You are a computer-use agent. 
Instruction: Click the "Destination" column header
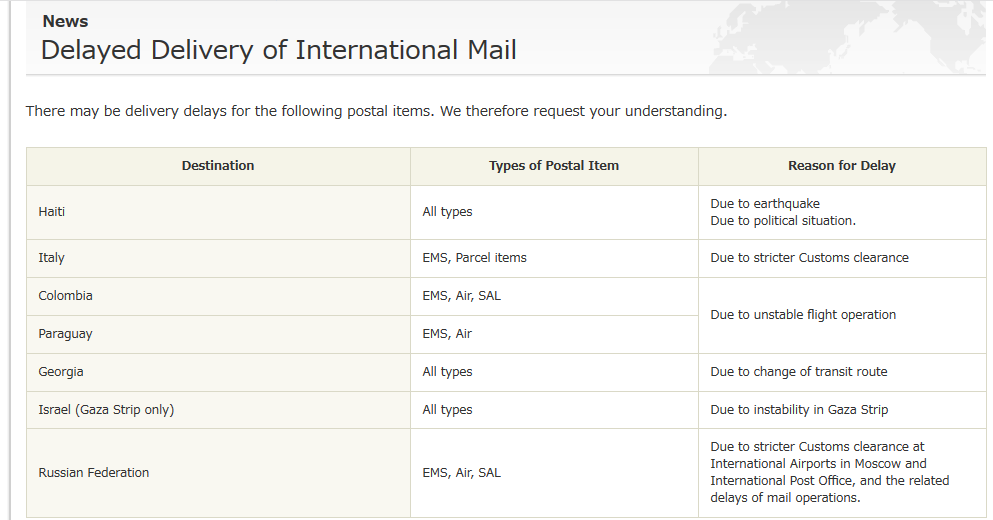click(218, 166)
